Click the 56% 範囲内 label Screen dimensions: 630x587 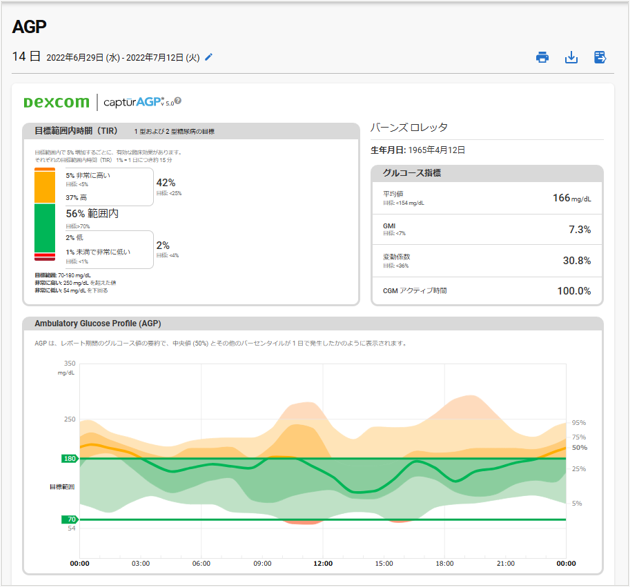click(92, 213)
